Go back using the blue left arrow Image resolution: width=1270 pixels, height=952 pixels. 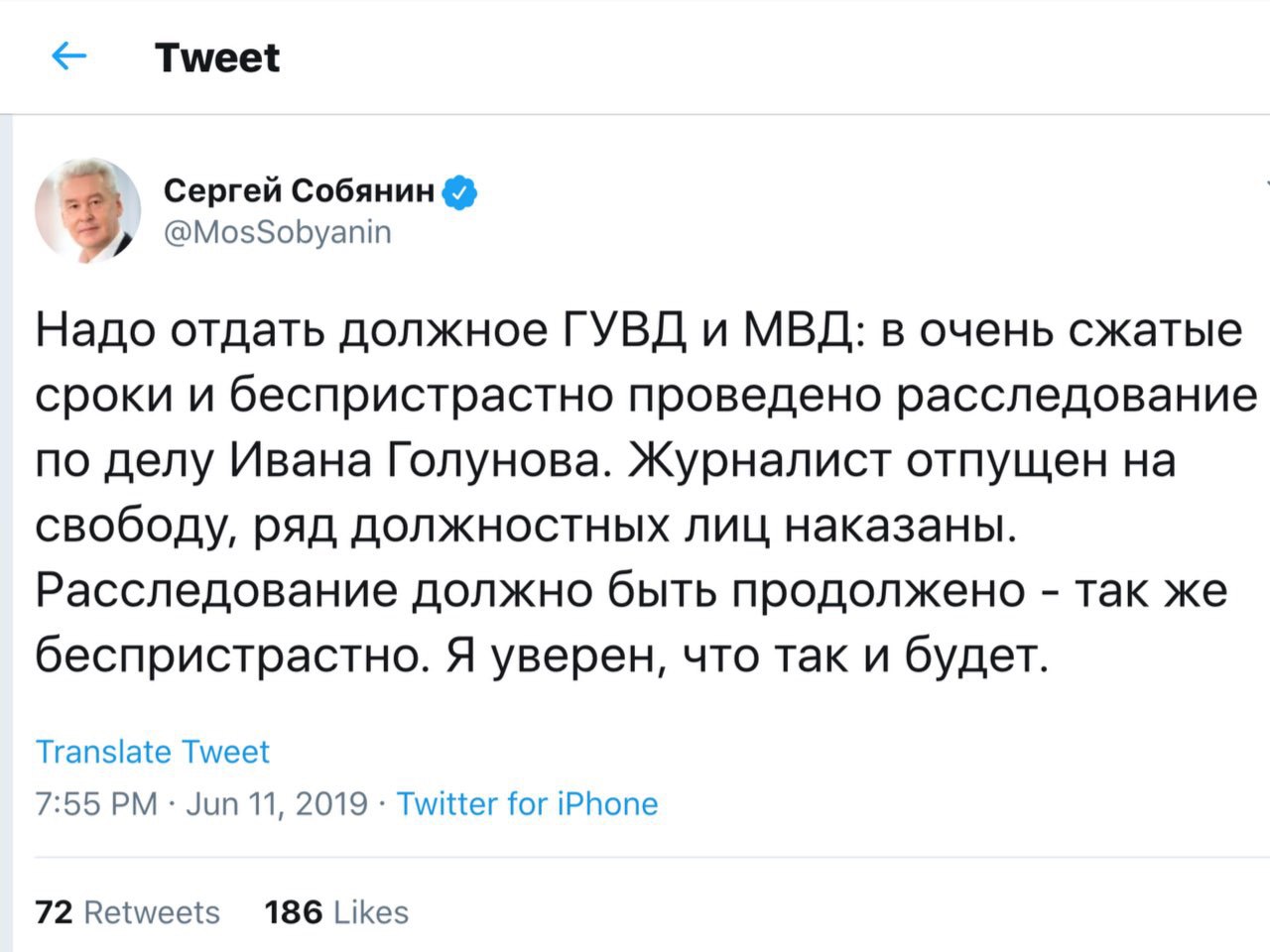[68, 58]
